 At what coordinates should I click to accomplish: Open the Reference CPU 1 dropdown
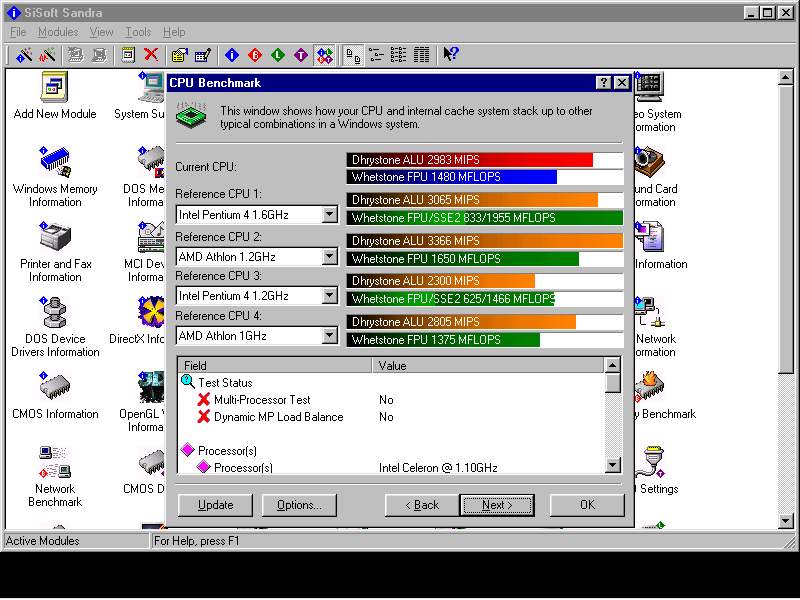coord(330,215)
